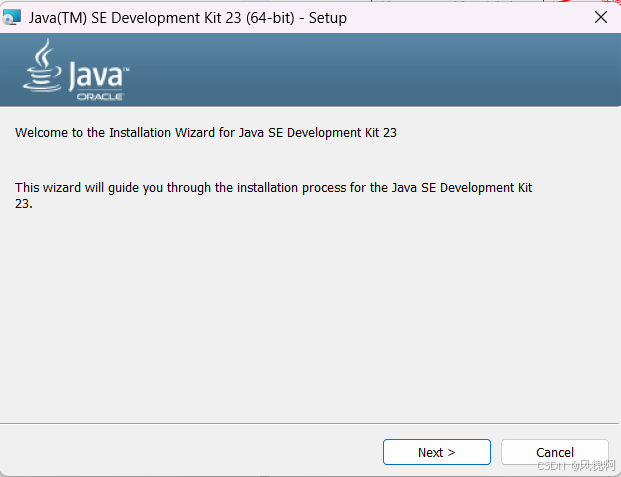
Task: Click the Next > button
Action: (x=436, y=452)
